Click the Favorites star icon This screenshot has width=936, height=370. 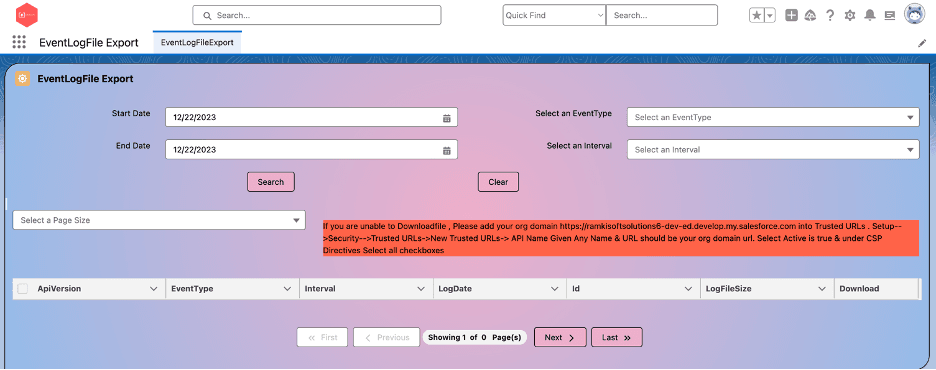tap(756, 16)
